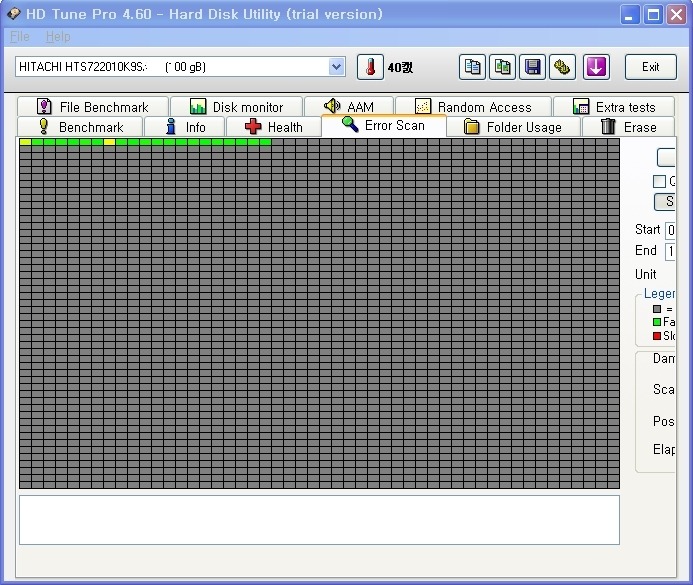Viewport: 693px width, 585px height.
Task: Open the Folder Usage tab
Action: (x=512, y=127)
